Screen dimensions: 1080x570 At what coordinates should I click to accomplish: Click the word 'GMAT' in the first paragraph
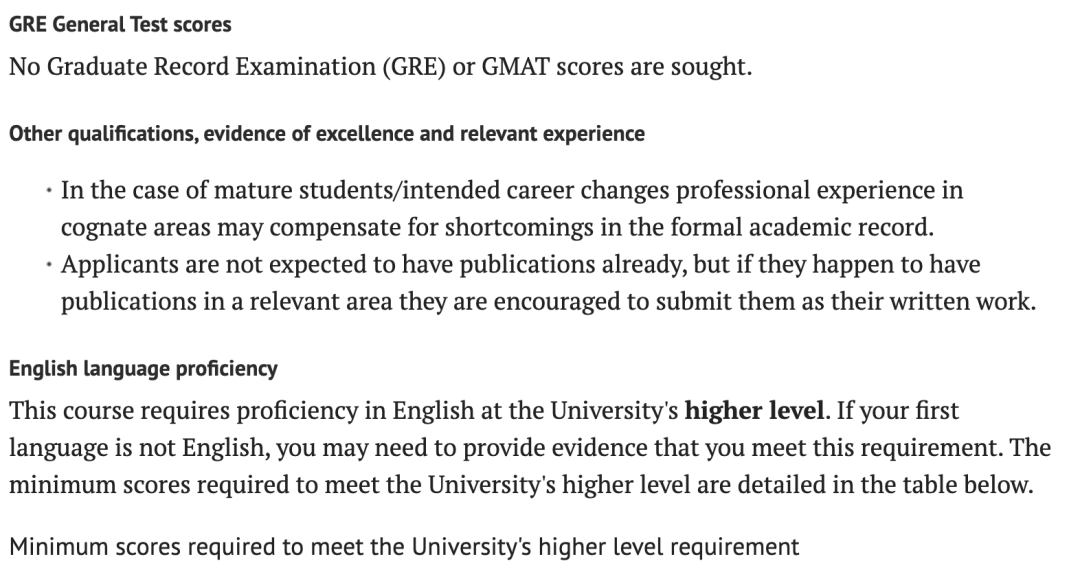(x=515, y=67)
